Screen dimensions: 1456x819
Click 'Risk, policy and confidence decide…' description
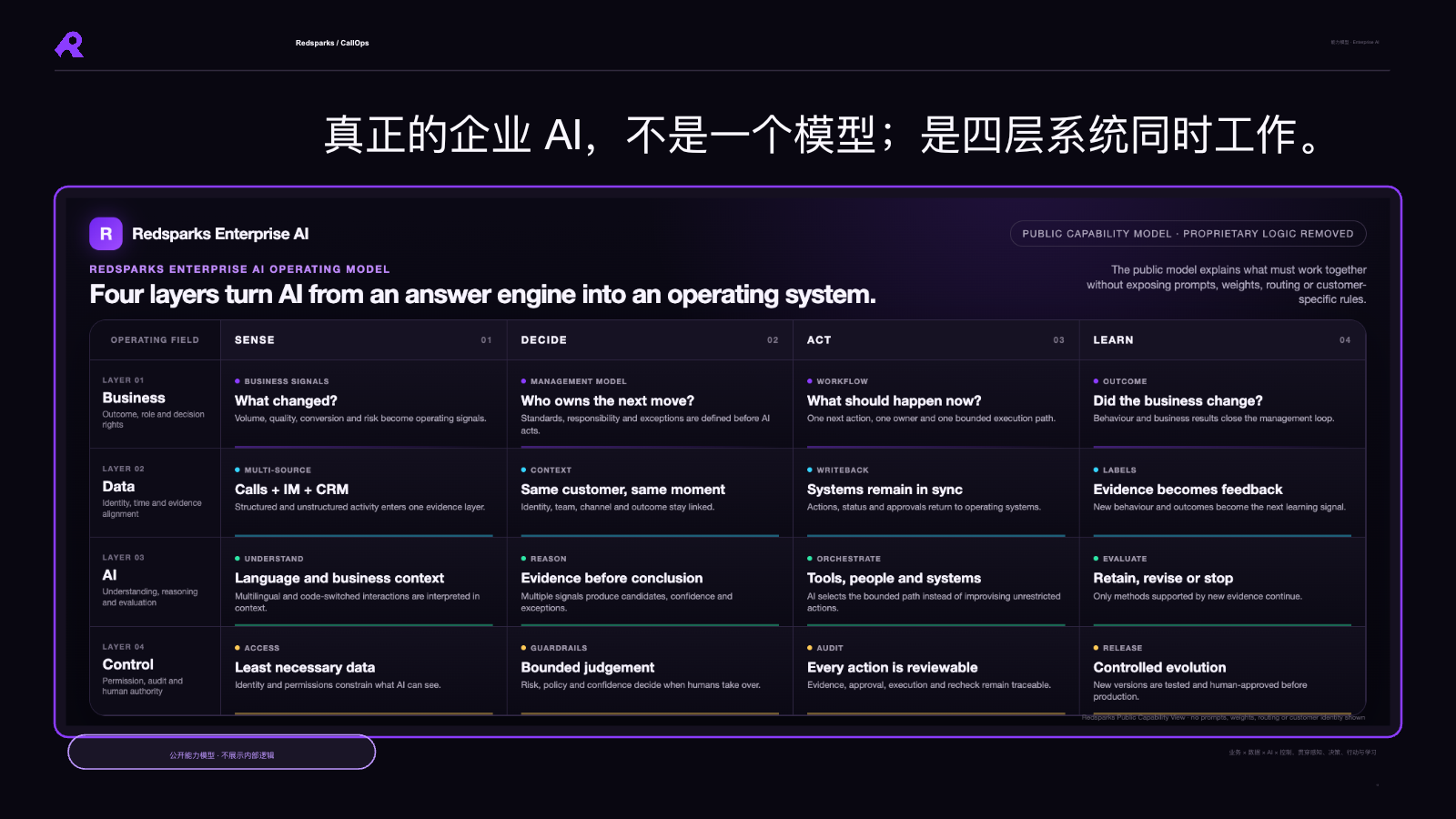tap(641, 685)
